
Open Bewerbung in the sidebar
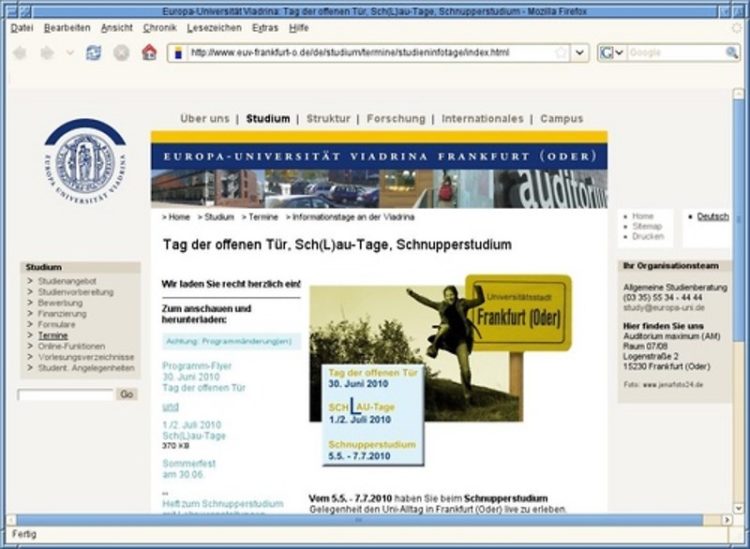60,303
